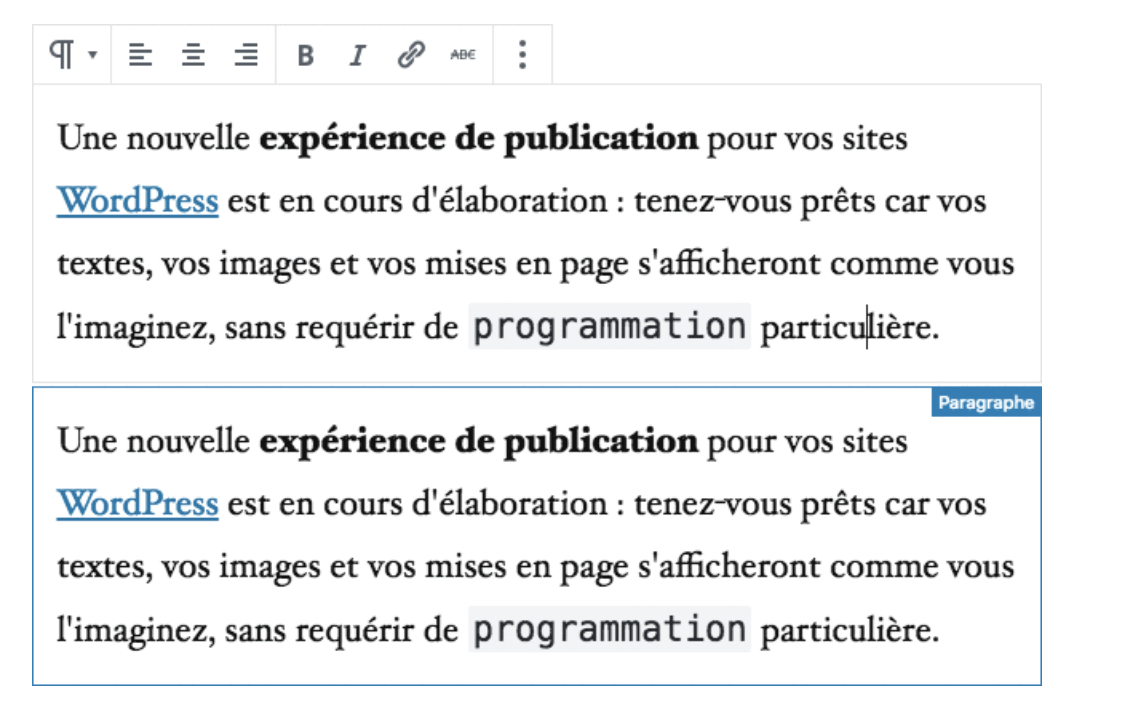Click WordPress link in the bottom paragraph

(137, 505)
